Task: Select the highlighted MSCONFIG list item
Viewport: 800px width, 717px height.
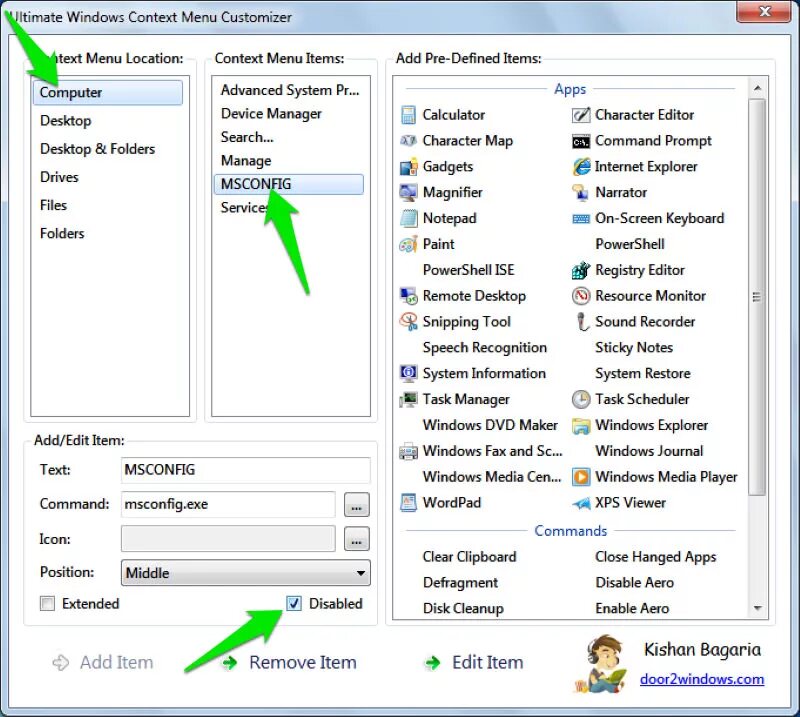Action: [x=289, y=184]
